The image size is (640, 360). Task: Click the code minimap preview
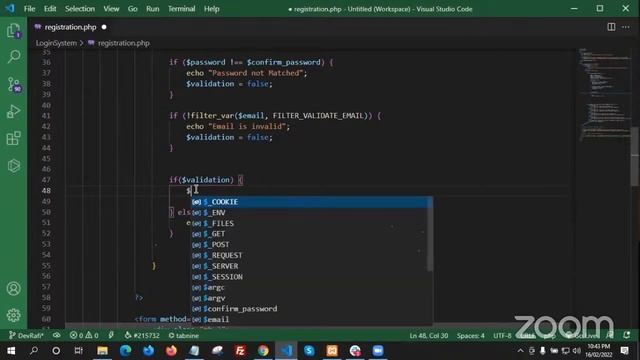604,95
